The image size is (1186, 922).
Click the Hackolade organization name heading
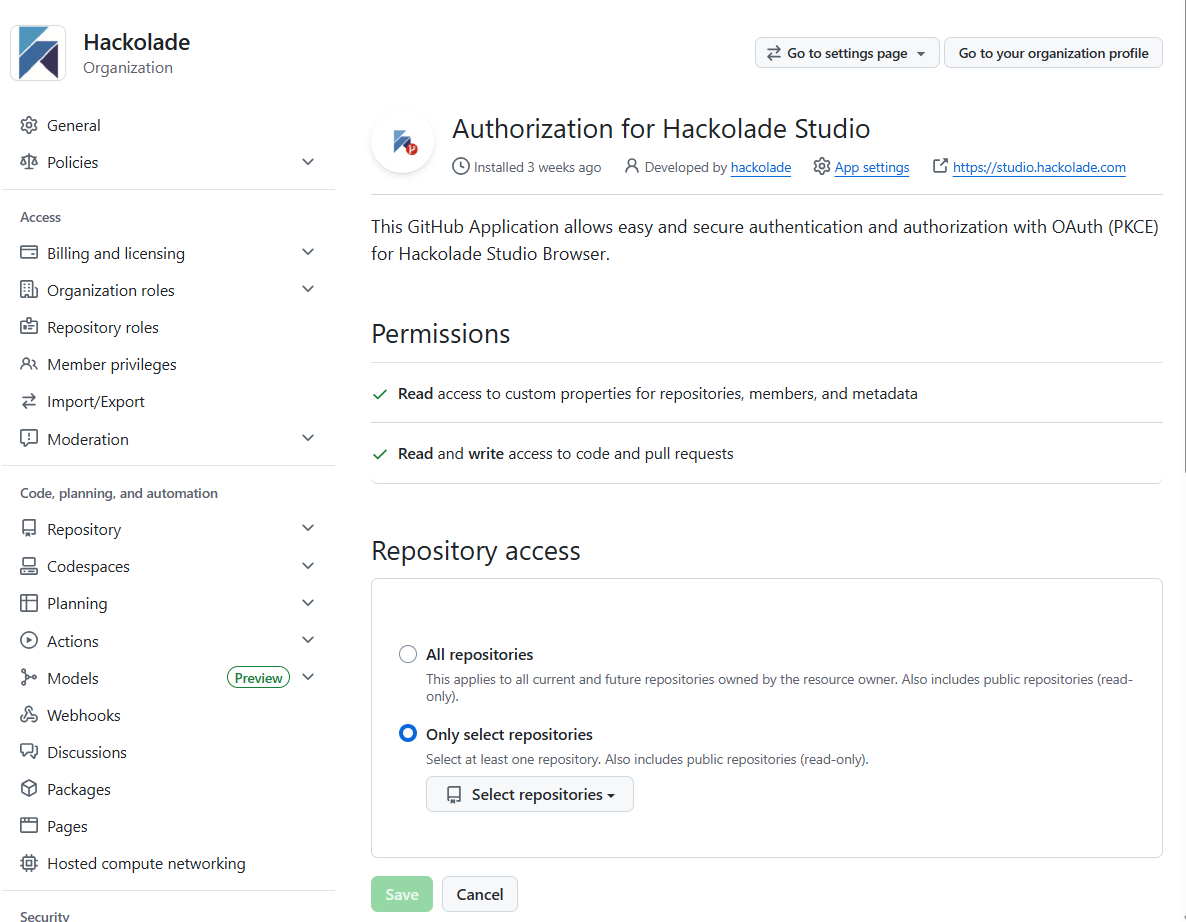[136, 42]
